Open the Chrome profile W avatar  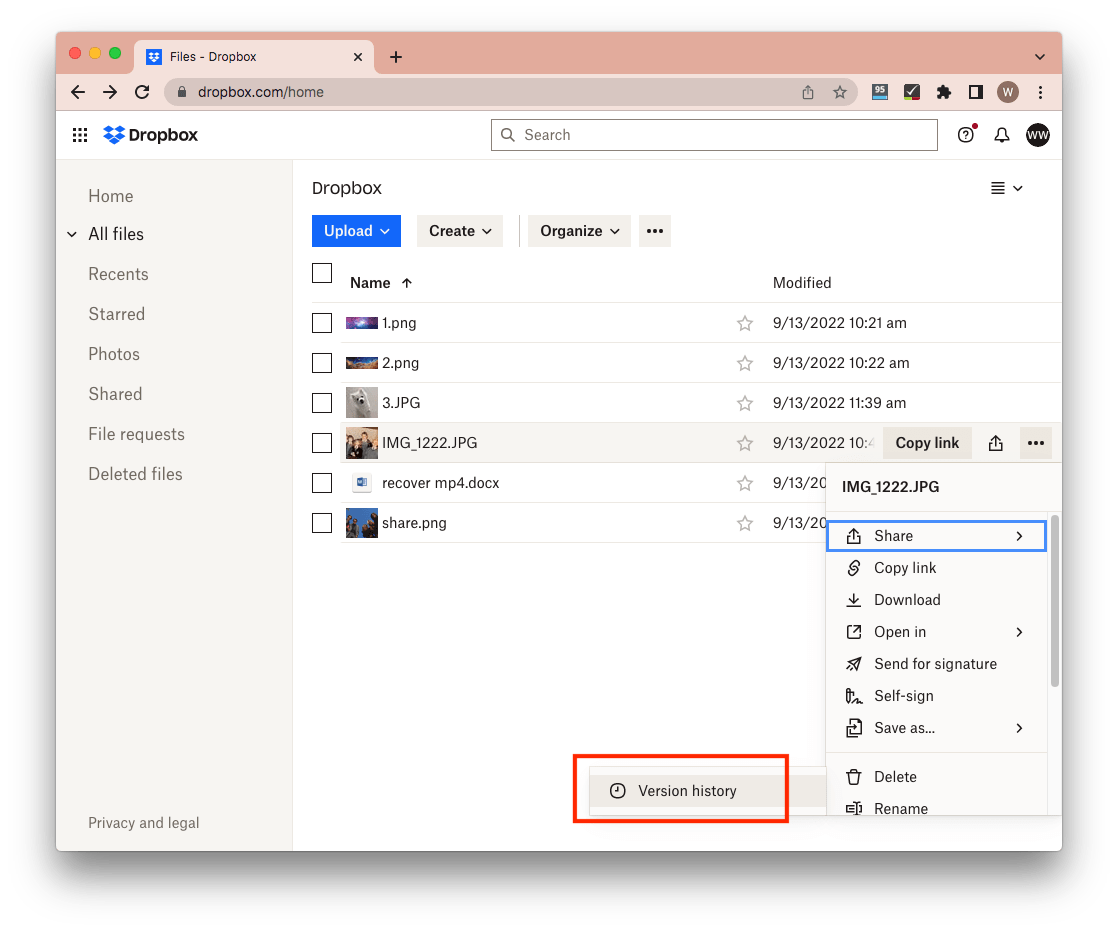(1007, 92)
